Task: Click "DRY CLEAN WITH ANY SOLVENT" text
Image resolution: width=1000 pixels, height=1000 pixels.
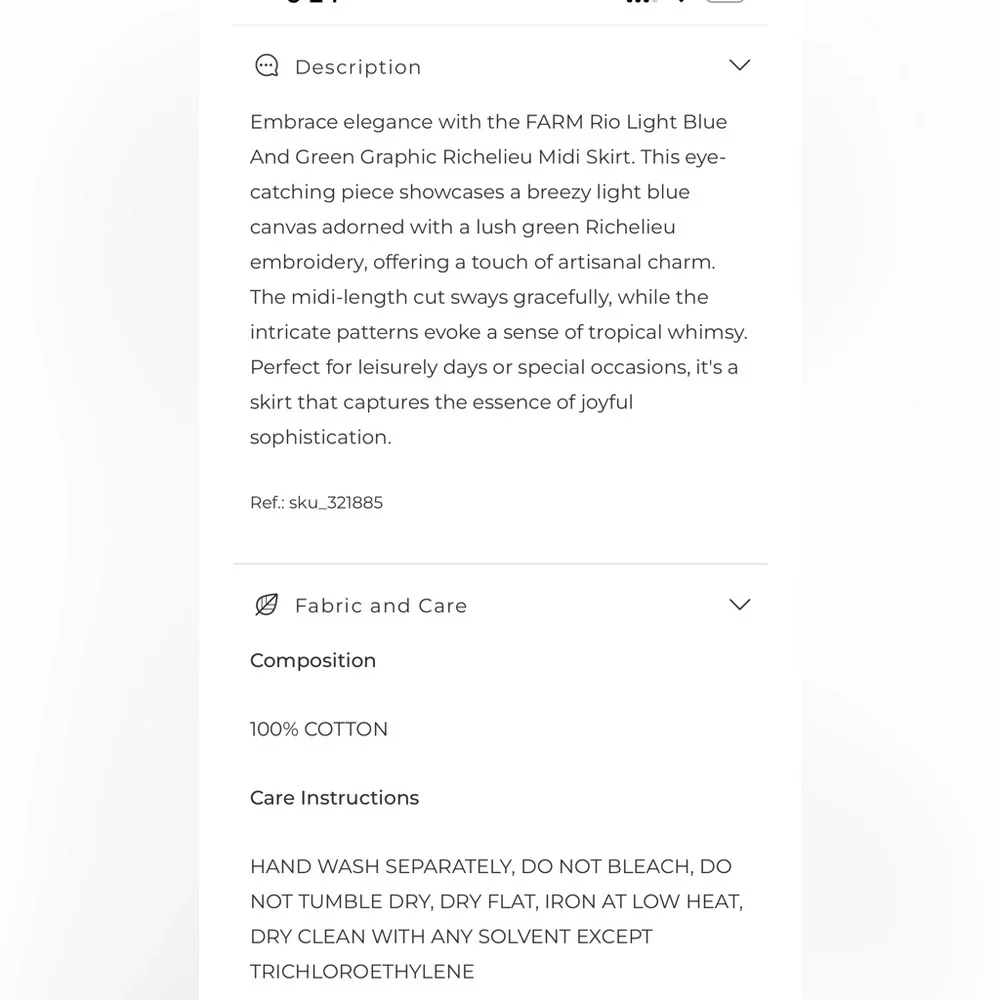Action: [x=418, y=937]
